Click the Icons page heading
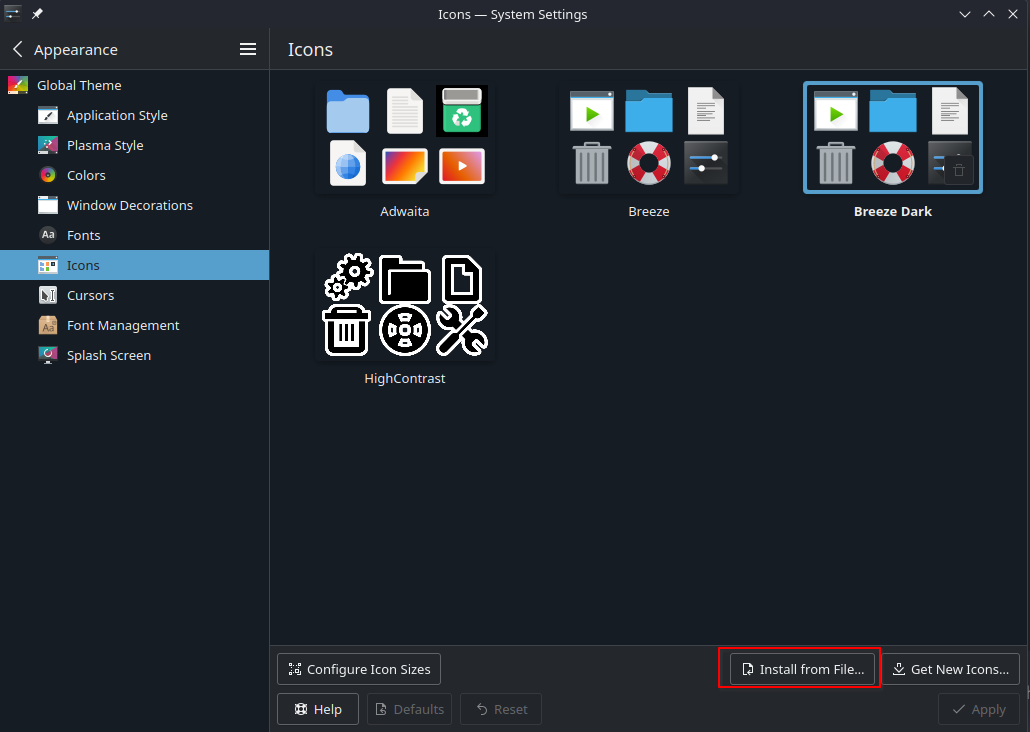This screenshot has height=732, width=1030. click(x=310, y=49)
